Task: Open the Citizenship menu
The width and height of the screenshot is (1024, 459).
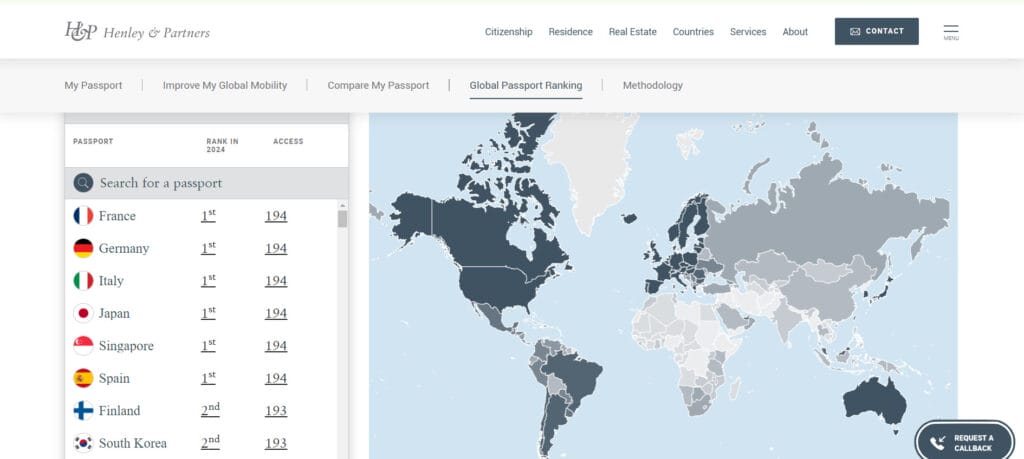Action: pyautogui.click(x=508, y=31)
